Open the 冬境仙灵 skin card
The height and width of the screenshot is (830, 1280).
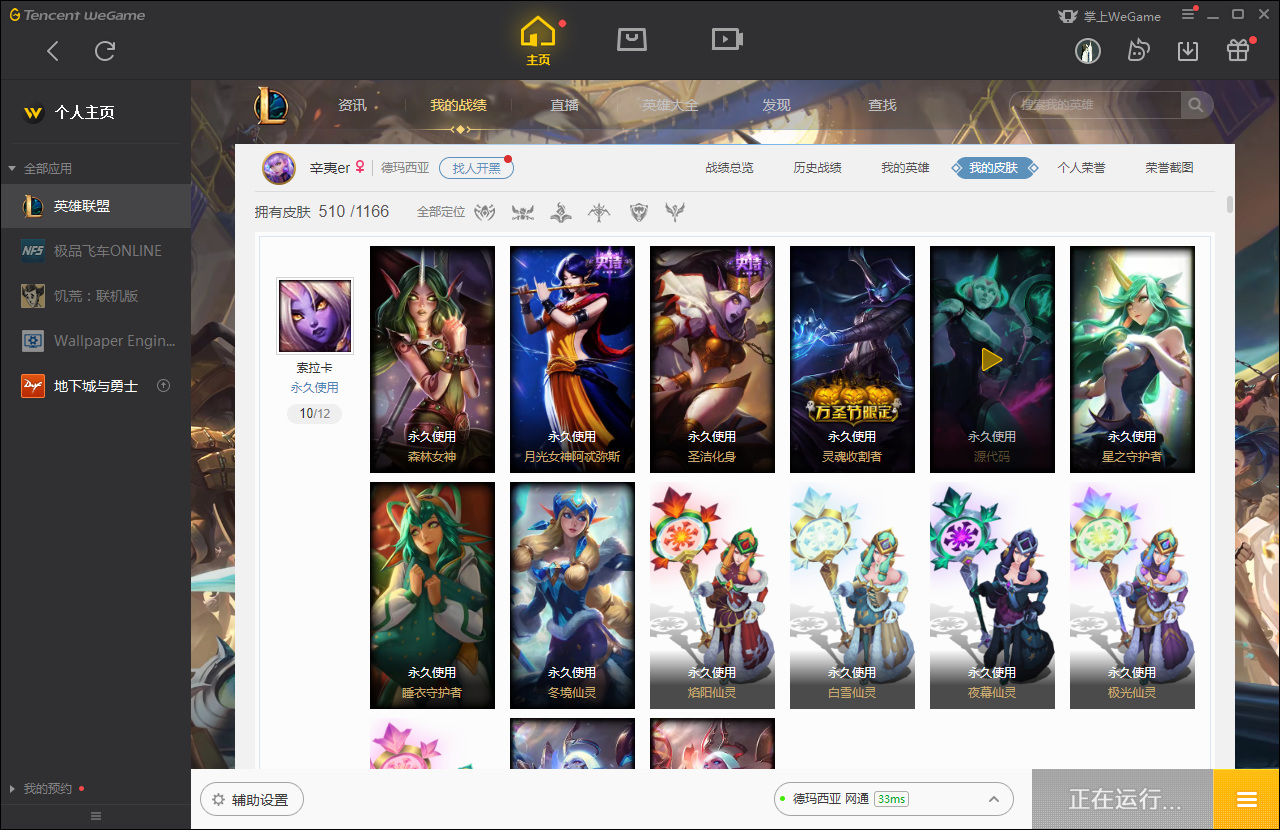pos(572,595)
